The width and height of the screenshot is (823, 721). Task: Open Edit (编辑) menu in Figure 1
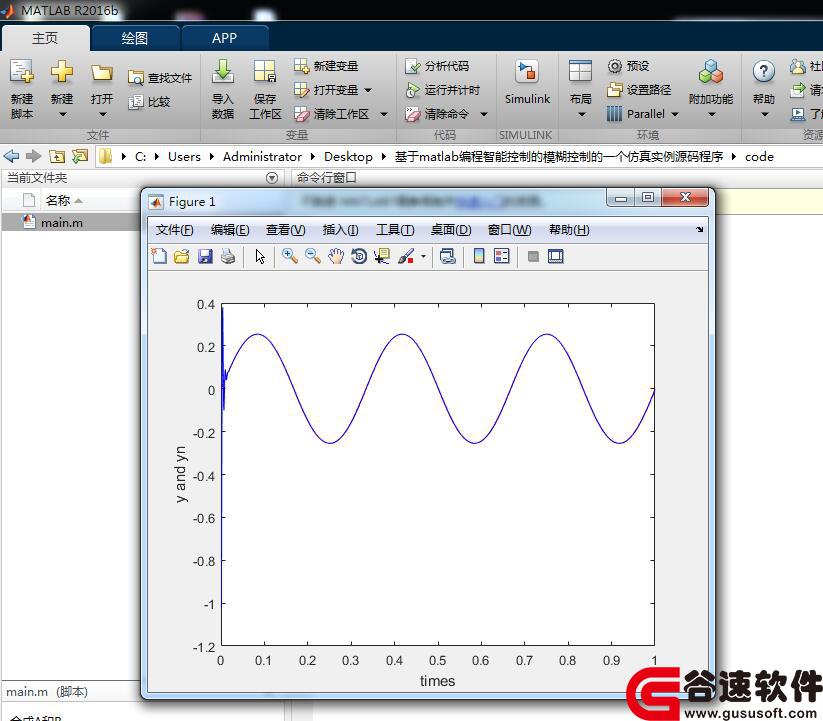point(230,230)
